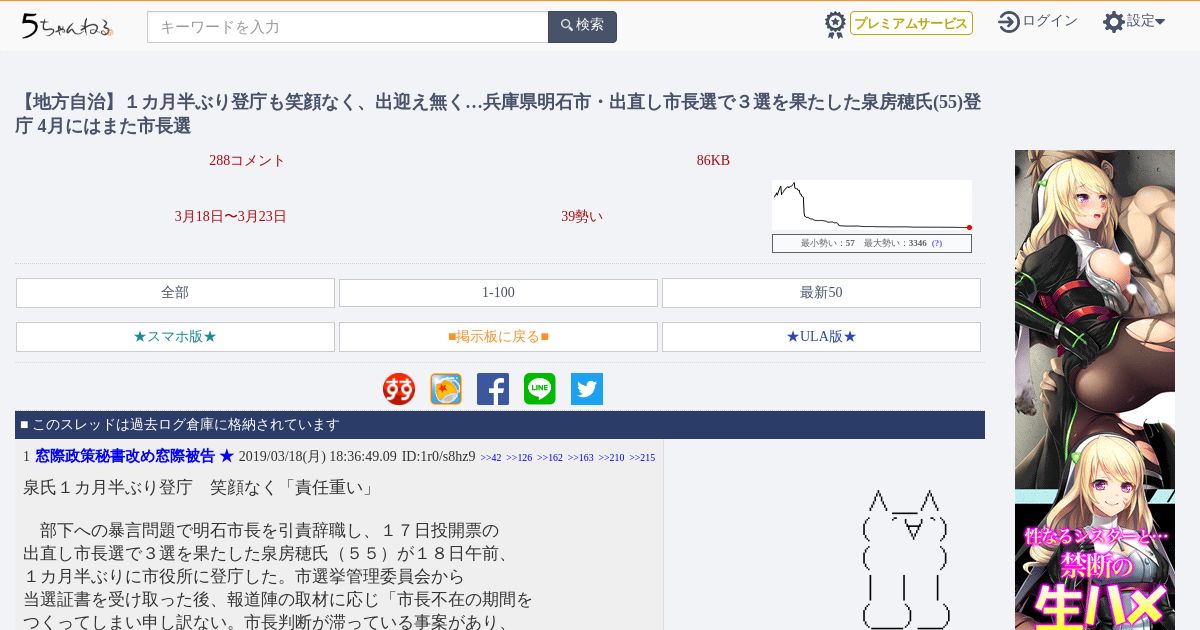Click poster name 窓際政策秘書改め窓際被告 ★
Viewport: 1200px width, 630px height.
[x=134, y=456]
